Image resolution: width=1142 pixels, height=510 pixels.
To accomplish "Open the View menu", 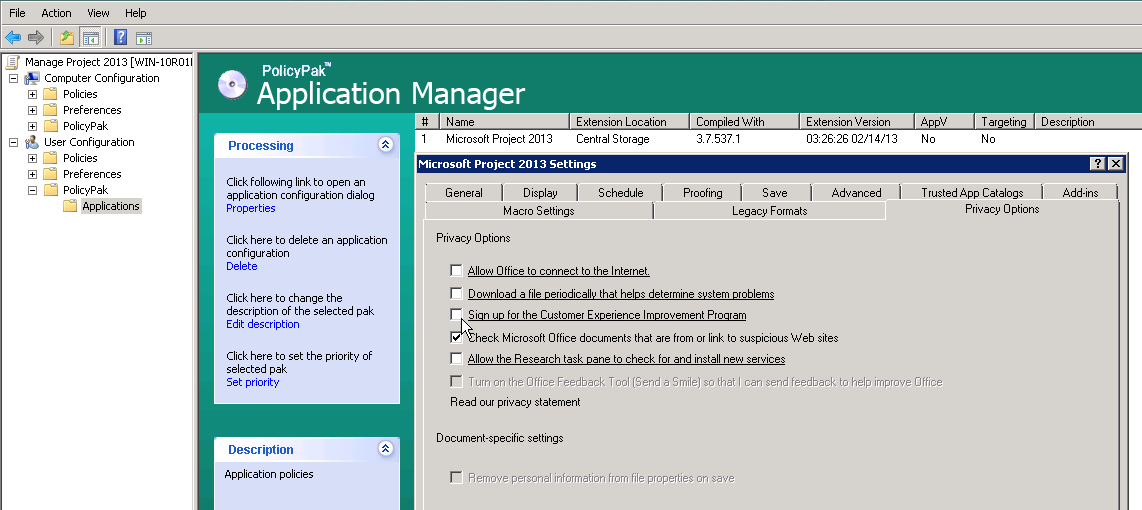I will click(98, 13).
